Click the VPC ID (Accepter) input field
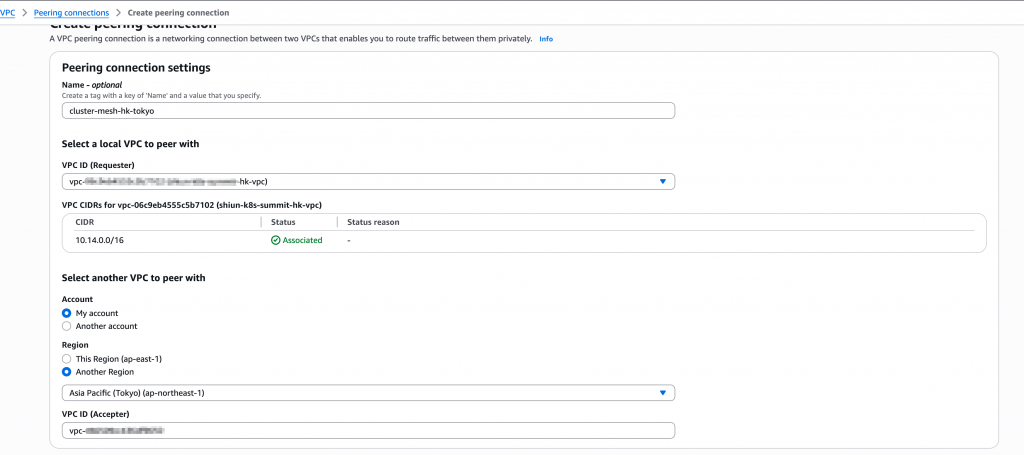The height and width of the screenshot is (455, 1024). [x=367, y=431]
